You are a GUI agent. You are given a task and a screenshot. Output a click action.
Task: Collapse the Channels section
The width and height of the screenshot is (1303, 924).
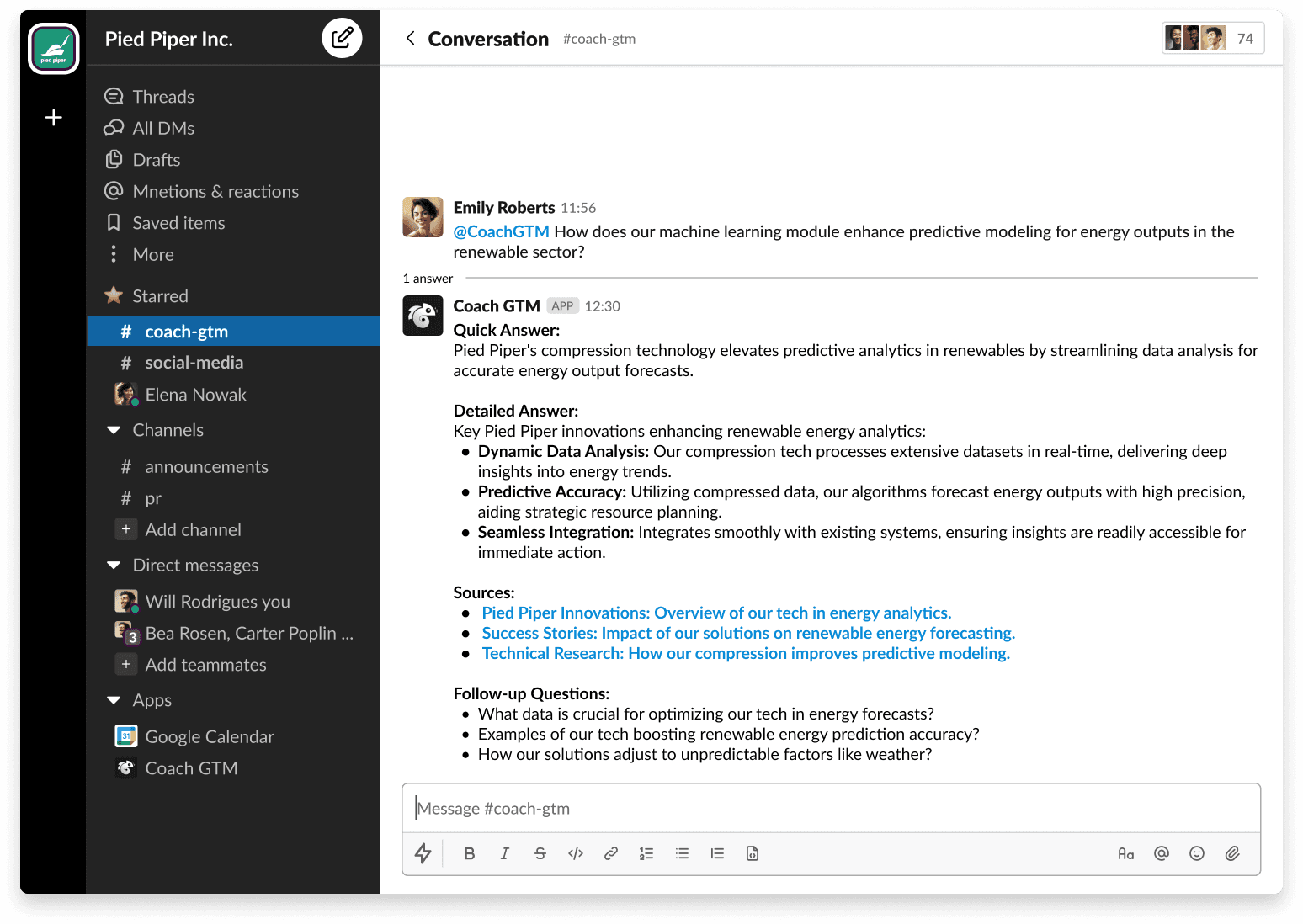(114, 430)
